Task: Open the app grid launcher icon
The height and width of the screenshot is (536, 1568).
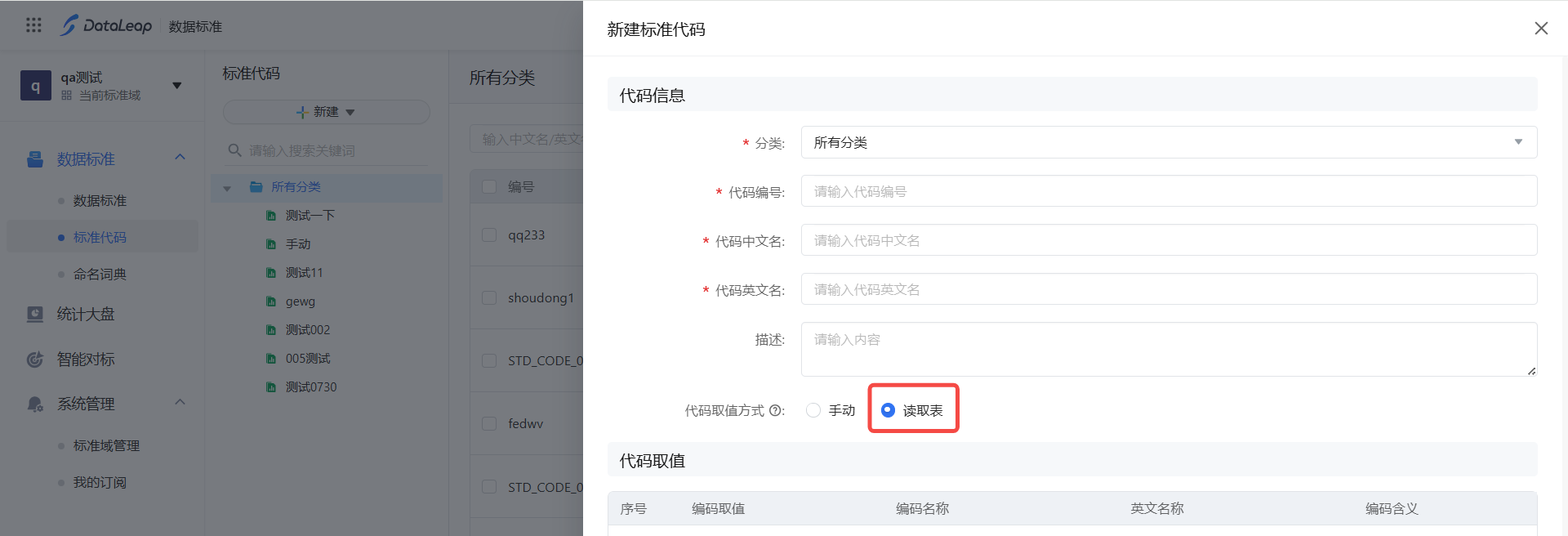Action: (33, 25)
